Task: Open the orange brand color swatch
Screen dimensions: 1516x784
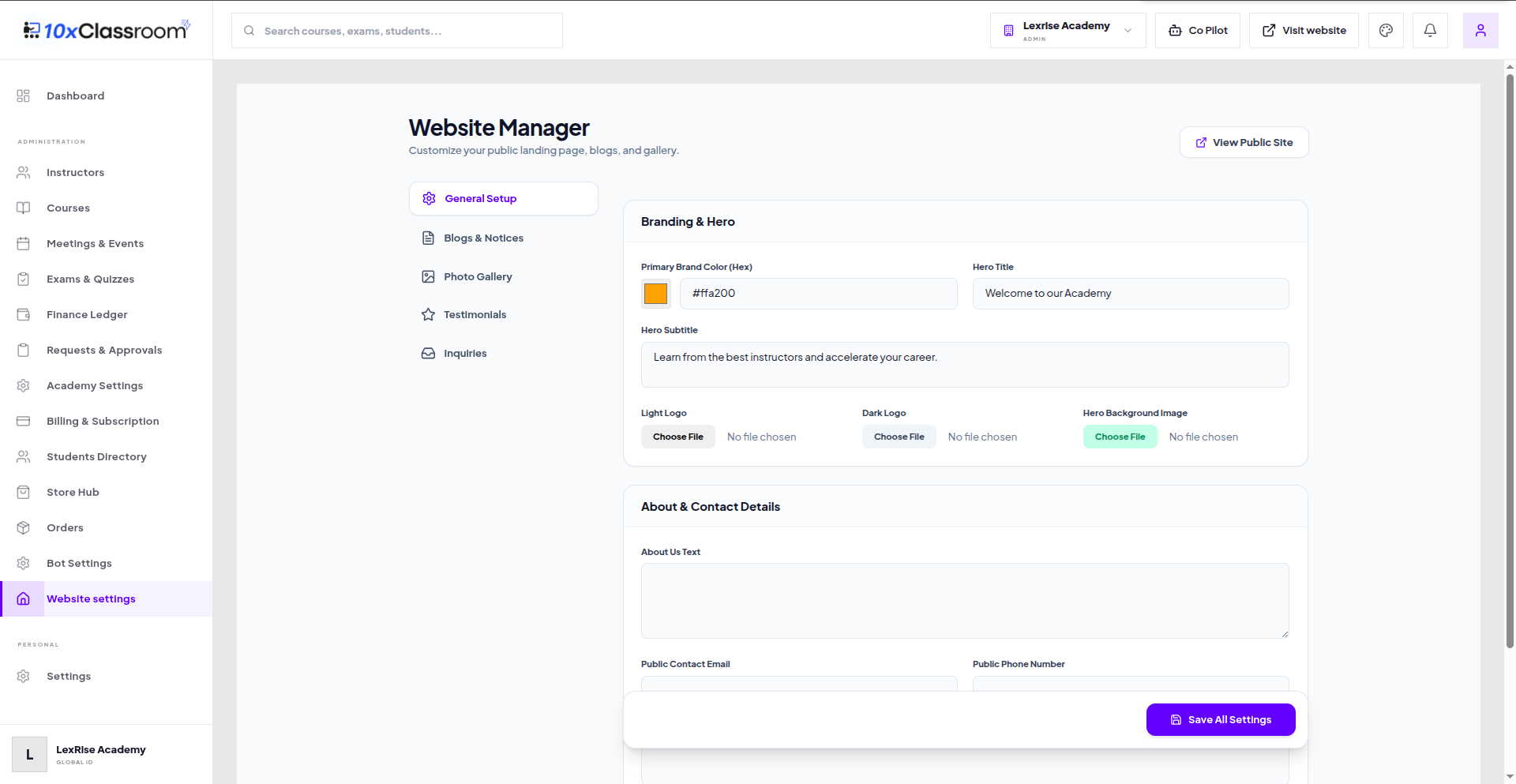Action: click(x=655, y=294)
